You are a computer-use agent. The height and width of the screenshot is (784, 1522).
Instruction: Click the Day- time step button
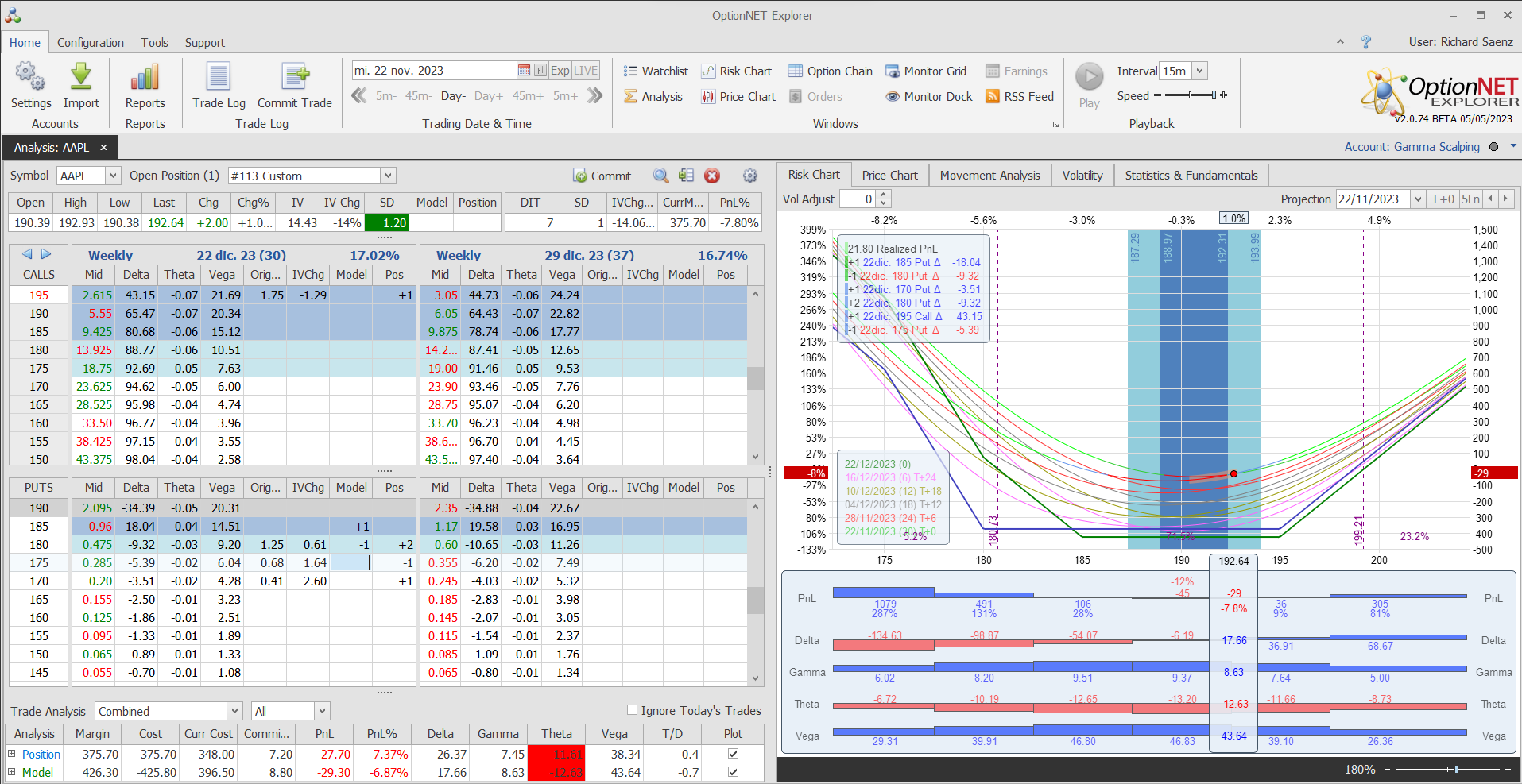point(453,96)
